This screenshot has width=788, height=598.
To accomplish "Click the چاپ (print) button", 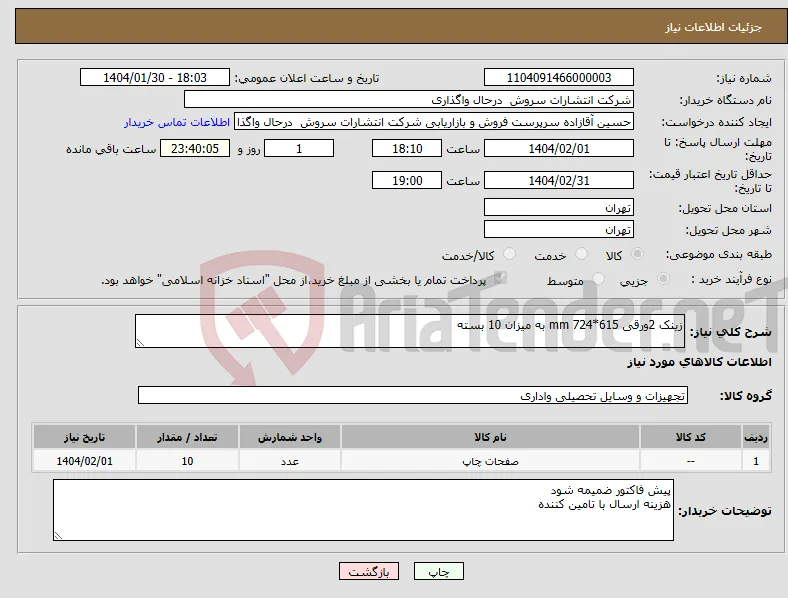I will (x=439, y=571).
